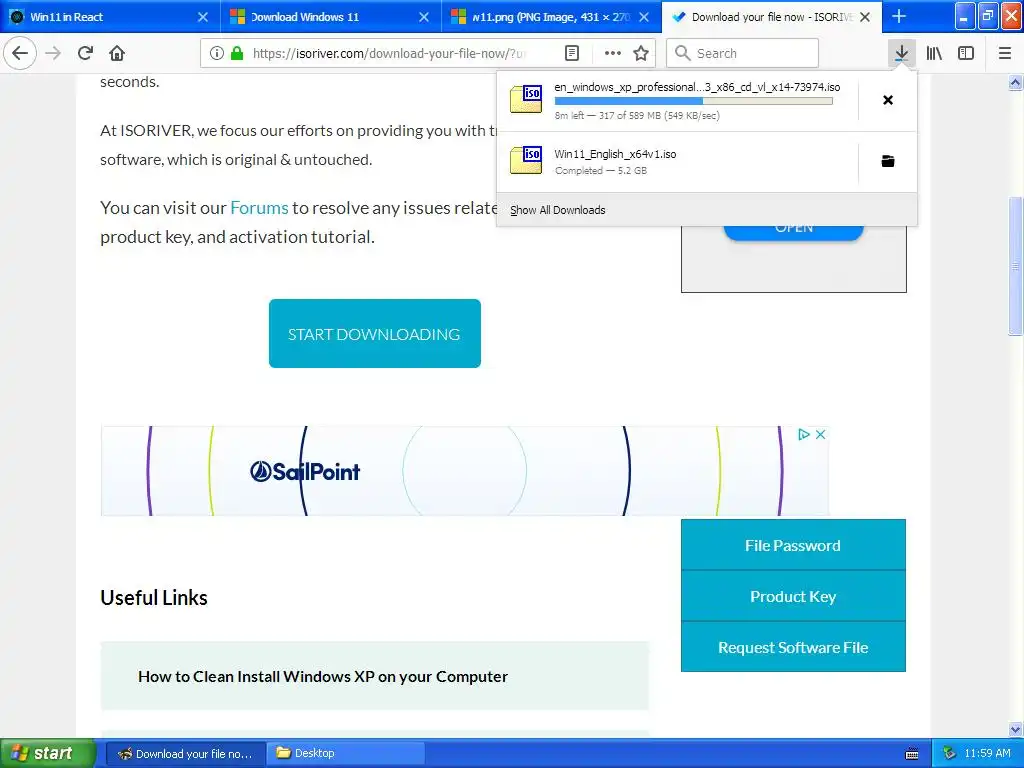Screen dimensions: 1024x768
Task: Go back to the previous page
Action: [20, 53]
